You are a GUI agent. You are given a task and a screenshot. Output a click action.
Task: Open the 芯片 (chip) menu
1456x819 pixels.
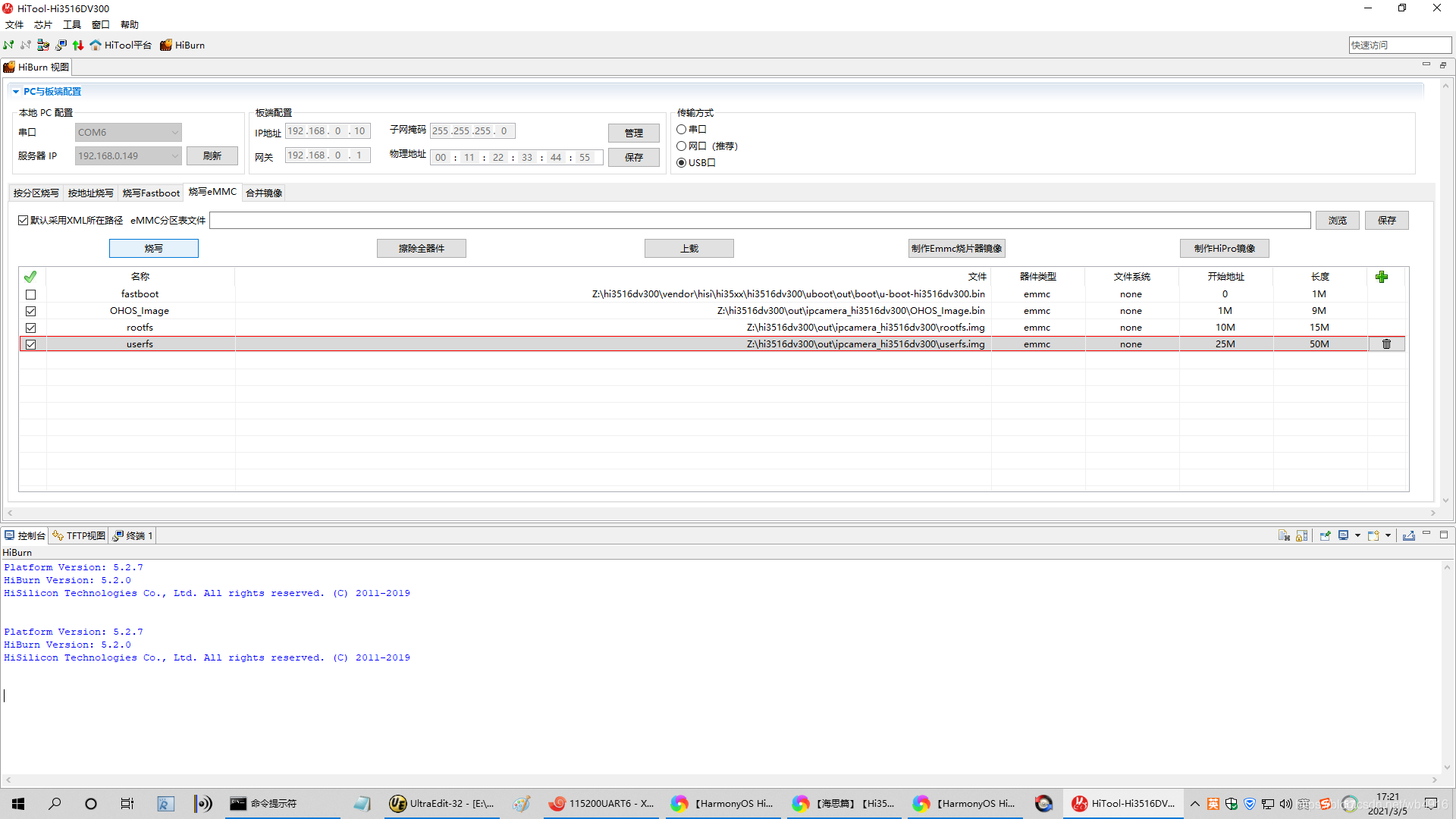(42, 25)
